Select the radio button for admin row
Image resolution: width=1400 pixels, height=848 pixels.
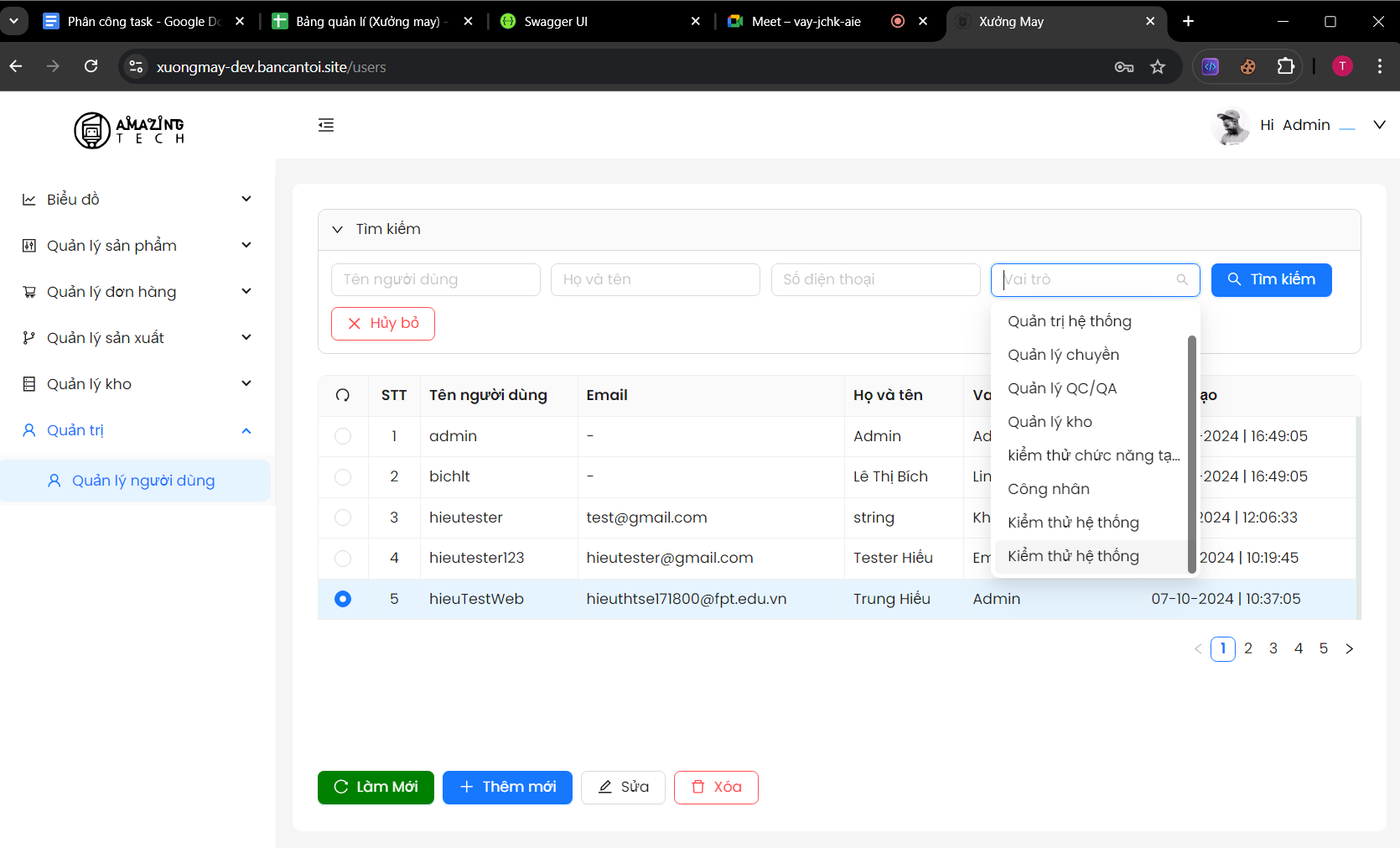point(343,436)
